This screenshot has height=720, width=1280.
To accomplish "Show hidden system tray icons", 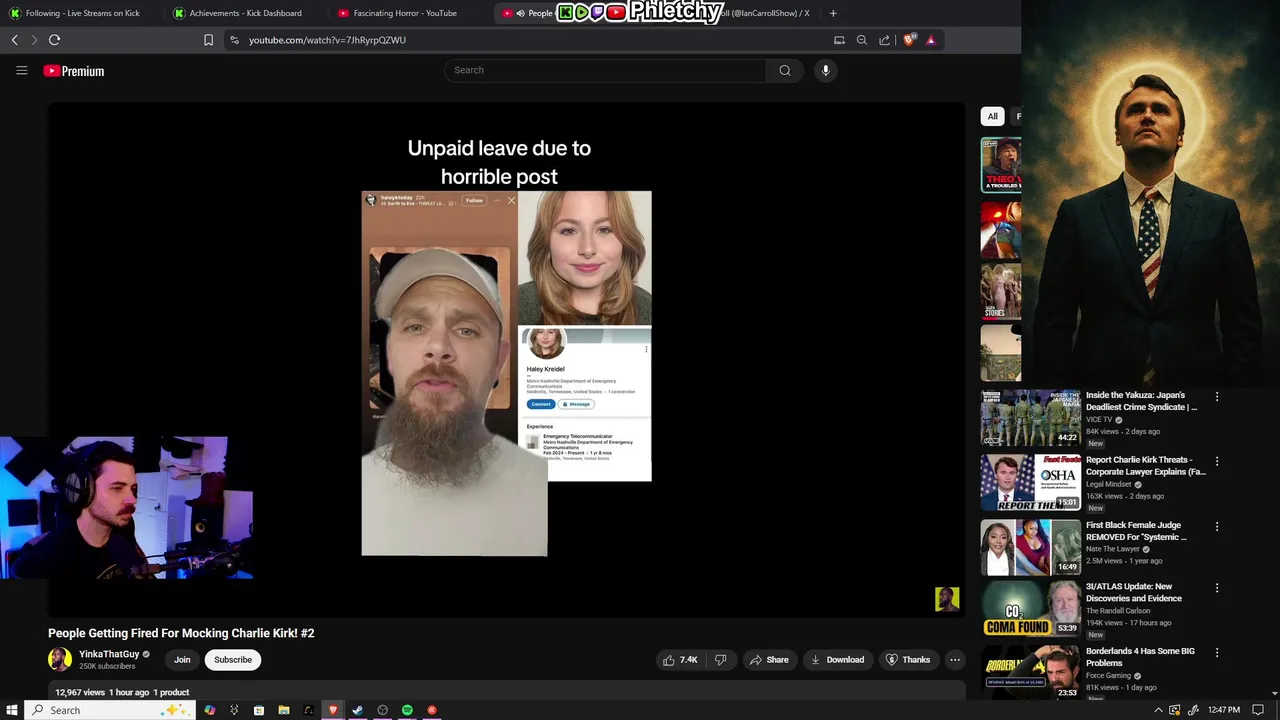I will click(x=1159, y=710).
